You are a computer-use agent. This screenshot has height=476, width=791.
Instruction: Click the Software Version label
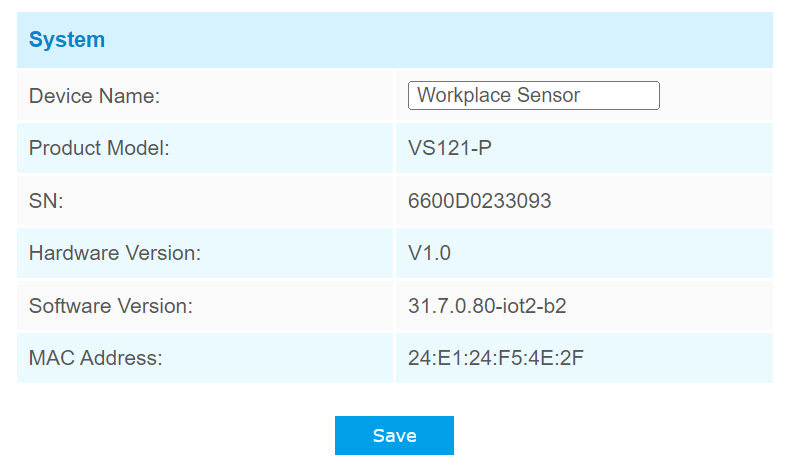coord(111,306)
